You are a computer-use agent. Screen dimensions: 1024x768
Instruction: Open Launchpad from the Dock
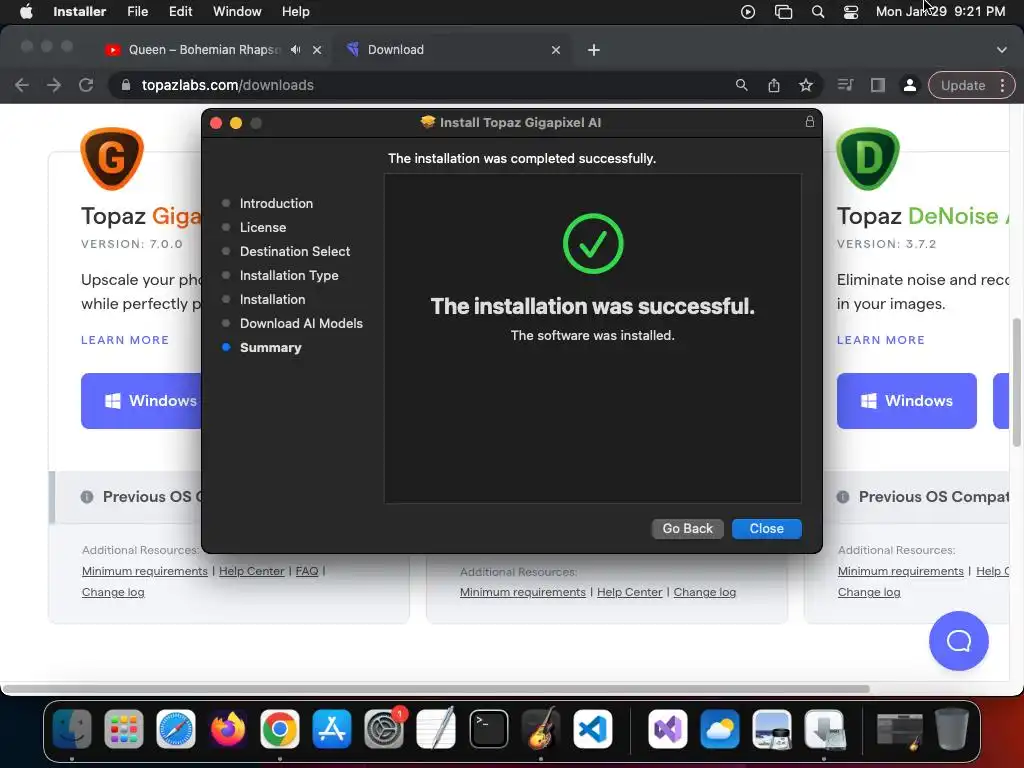(x=123, y=729)
